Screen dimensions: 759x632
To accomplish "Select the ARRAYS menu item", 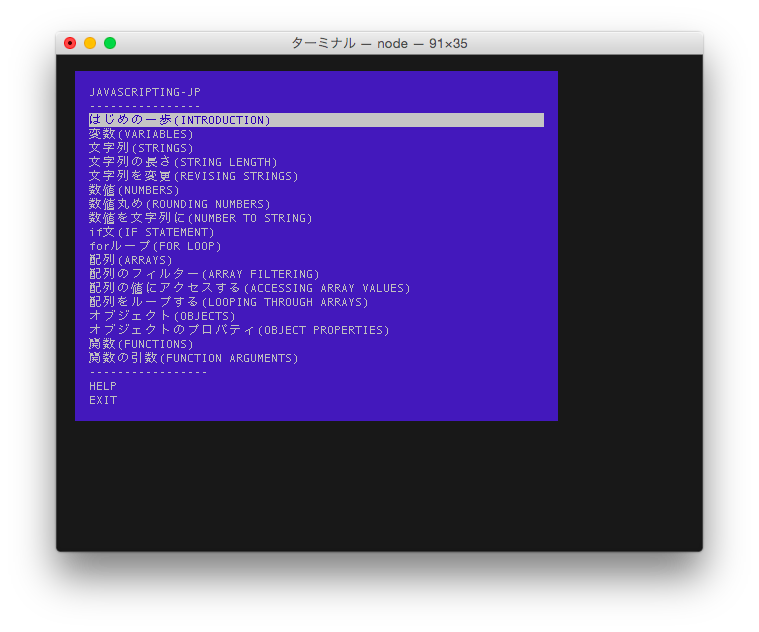I will coord(131,260).
